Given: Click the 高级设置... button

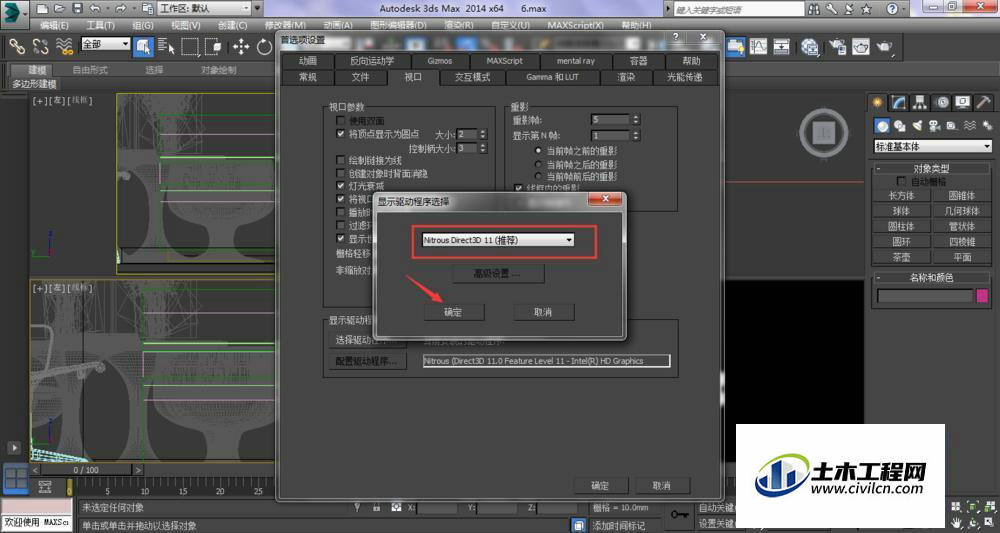Looking at the screenshot, I should 497,274.
